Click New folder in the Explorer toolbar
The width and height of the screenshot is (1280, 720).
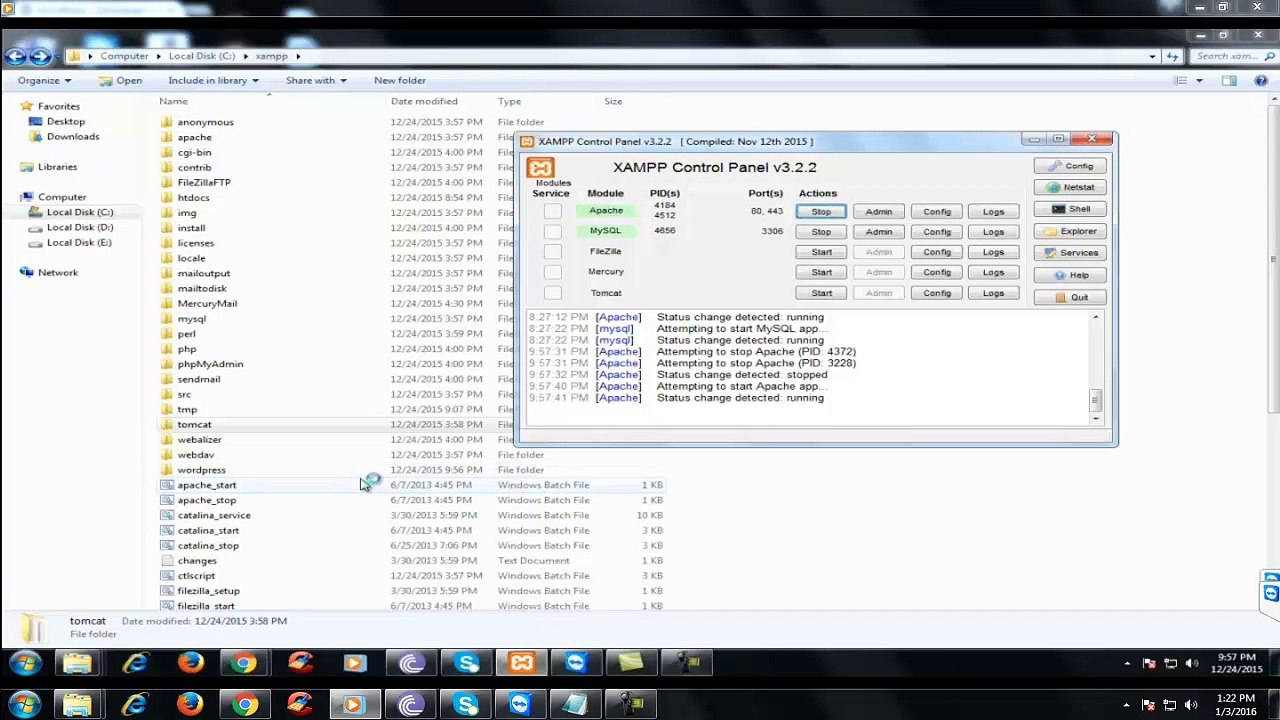400,80
